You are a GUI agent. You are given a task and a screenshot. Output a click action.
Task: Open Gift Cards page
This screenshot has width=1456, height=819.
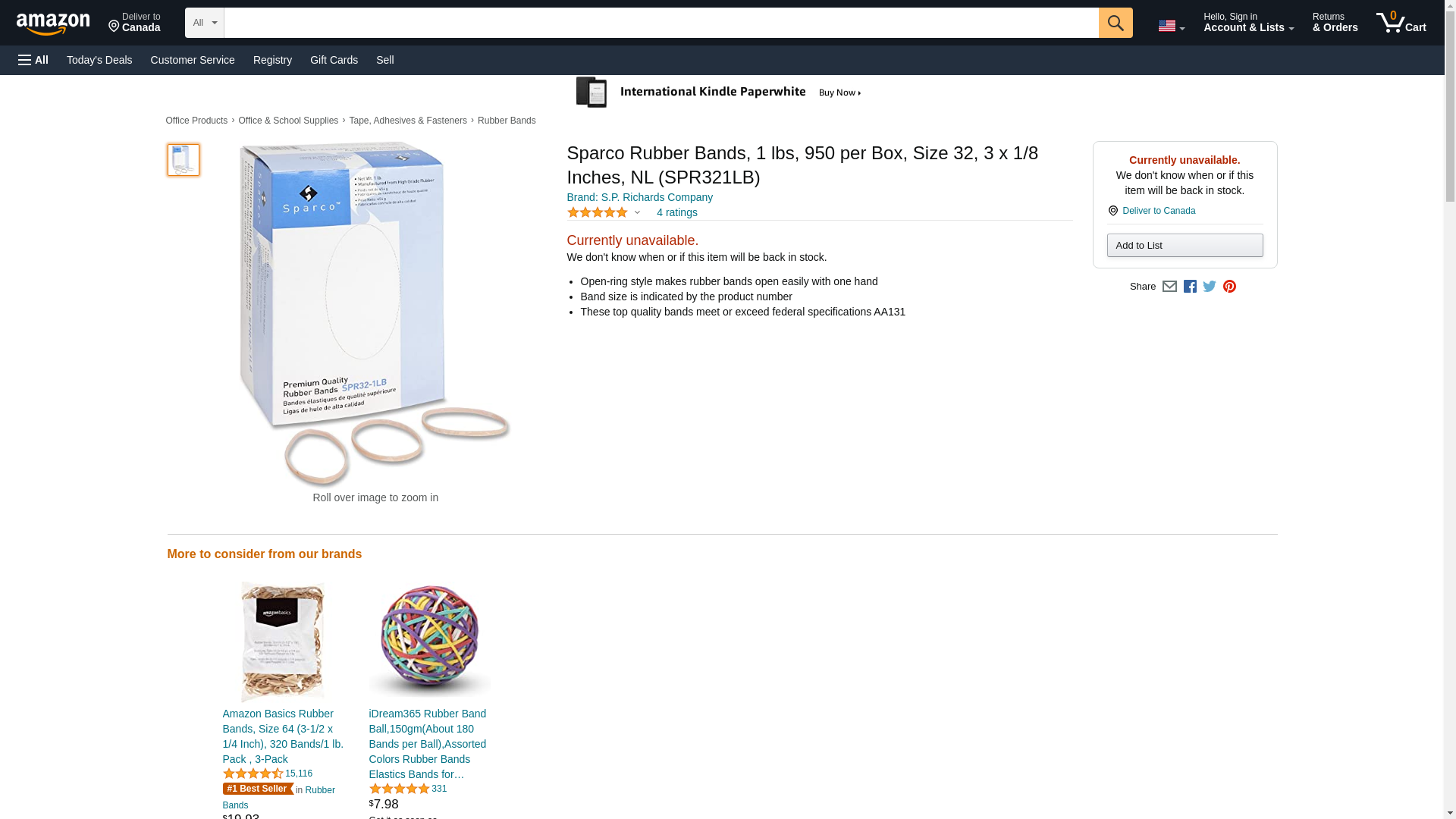pos(334,60)
